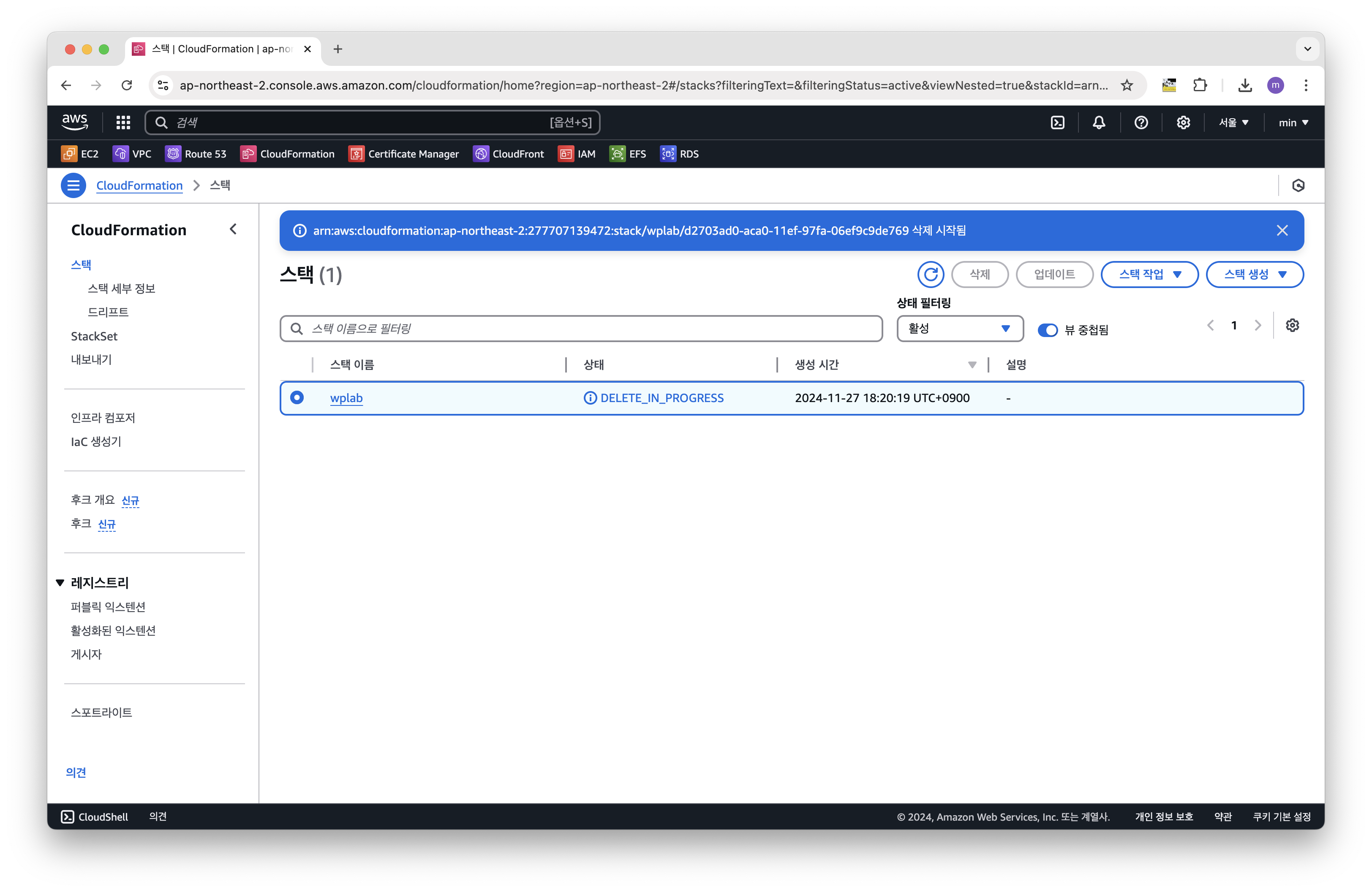Toggle the 뷰 중첩됨 switch

[x=1048, y=329]
